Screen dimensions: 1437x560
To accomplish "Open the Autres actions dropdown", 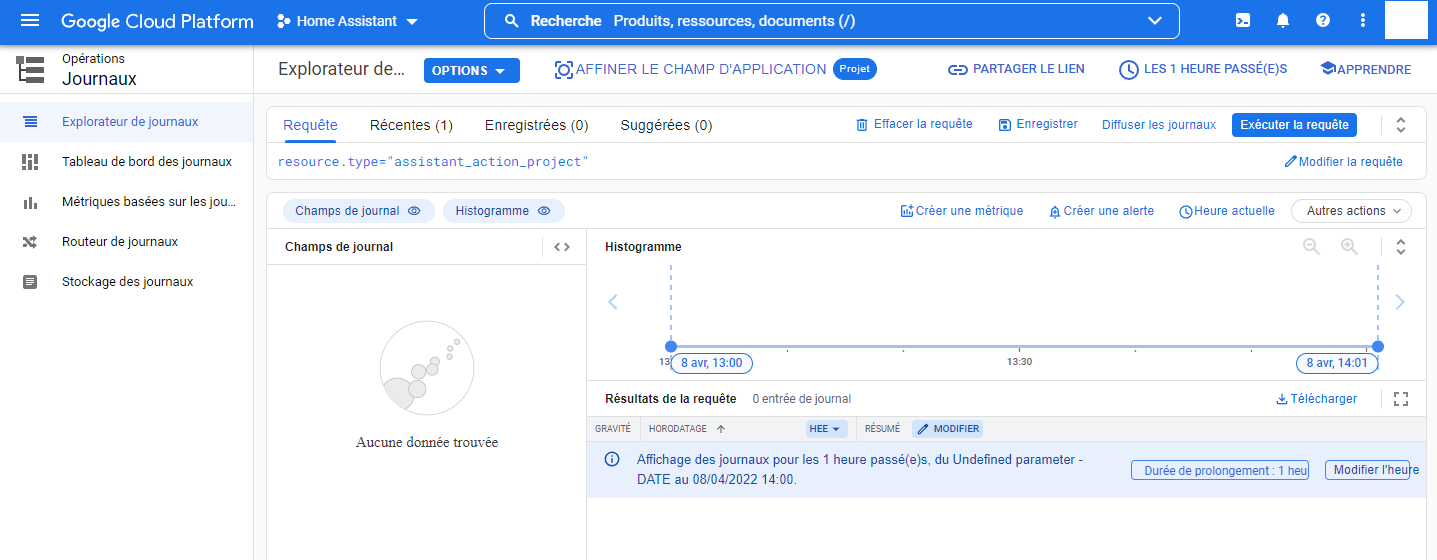I will pyautogui.click(x=1351, y=211).
